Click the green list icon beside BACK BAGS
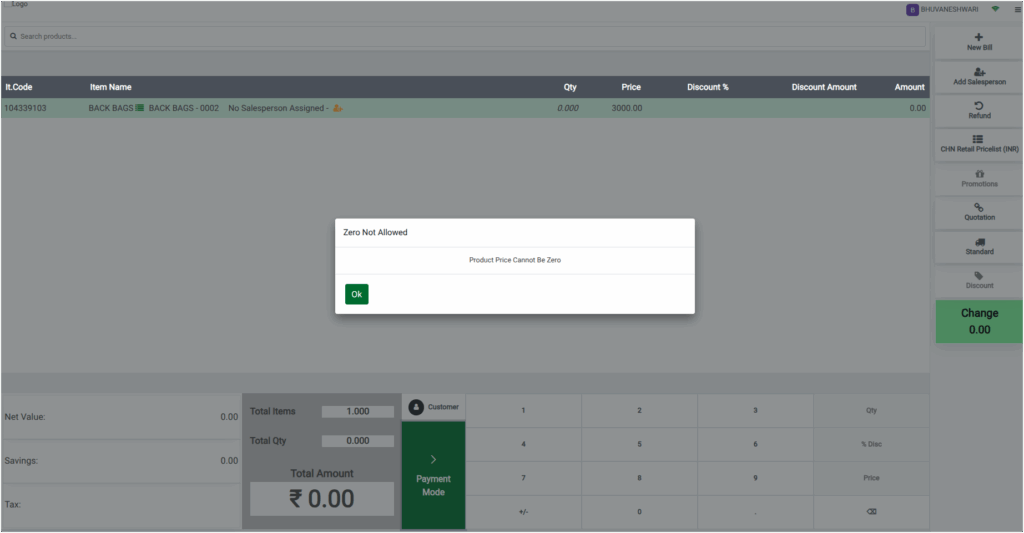The width and height of the screenshot is (1024, 533). point(139,108)
